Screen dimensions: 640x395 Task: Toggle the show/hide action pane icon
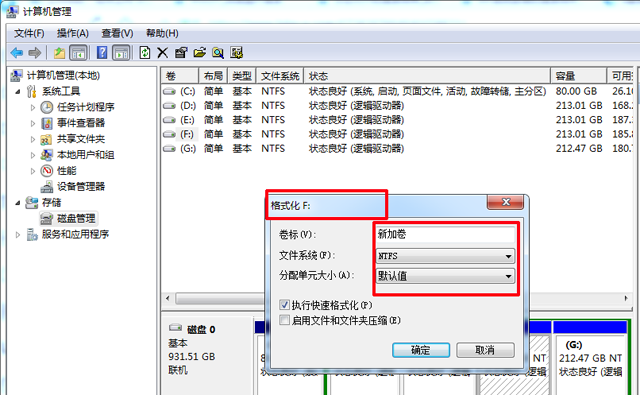coord(122,53)
